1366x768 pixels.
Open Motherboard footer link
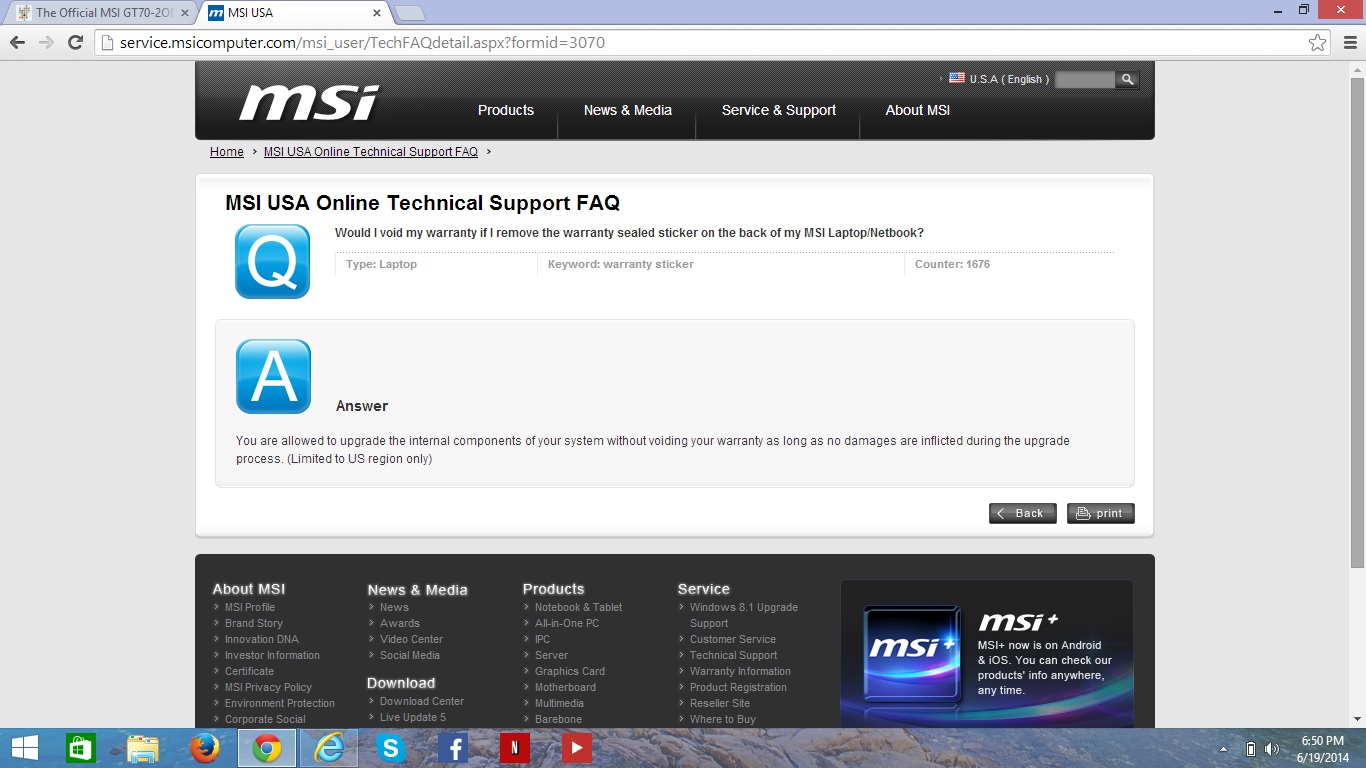565,687
